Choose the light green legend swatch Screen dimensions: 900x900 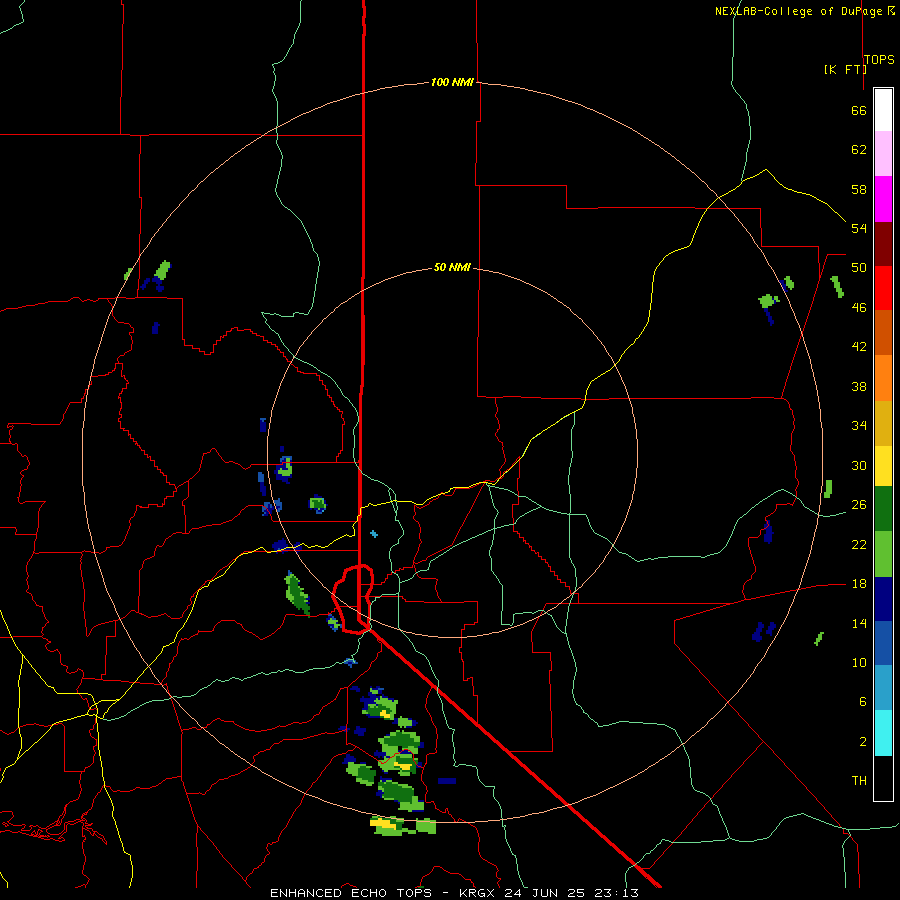point(883,554)
